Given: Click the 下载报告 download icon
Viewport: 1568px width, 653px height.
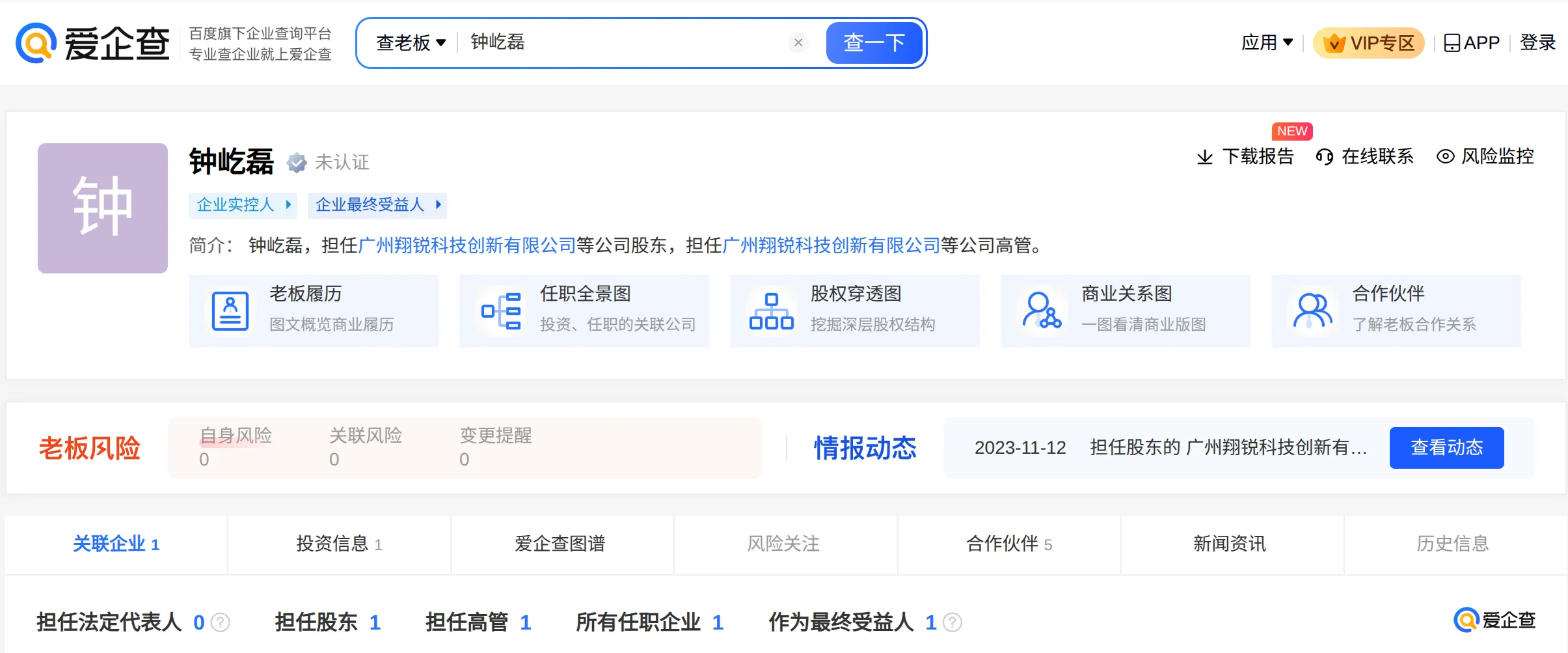Looking at the screenshot, I should coord(1205,157).
